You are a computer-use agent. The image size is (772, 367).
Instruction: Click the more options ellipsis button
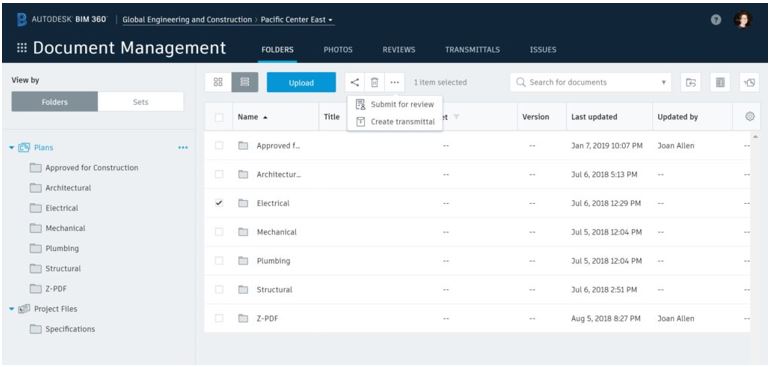click(x=395, y=82)
